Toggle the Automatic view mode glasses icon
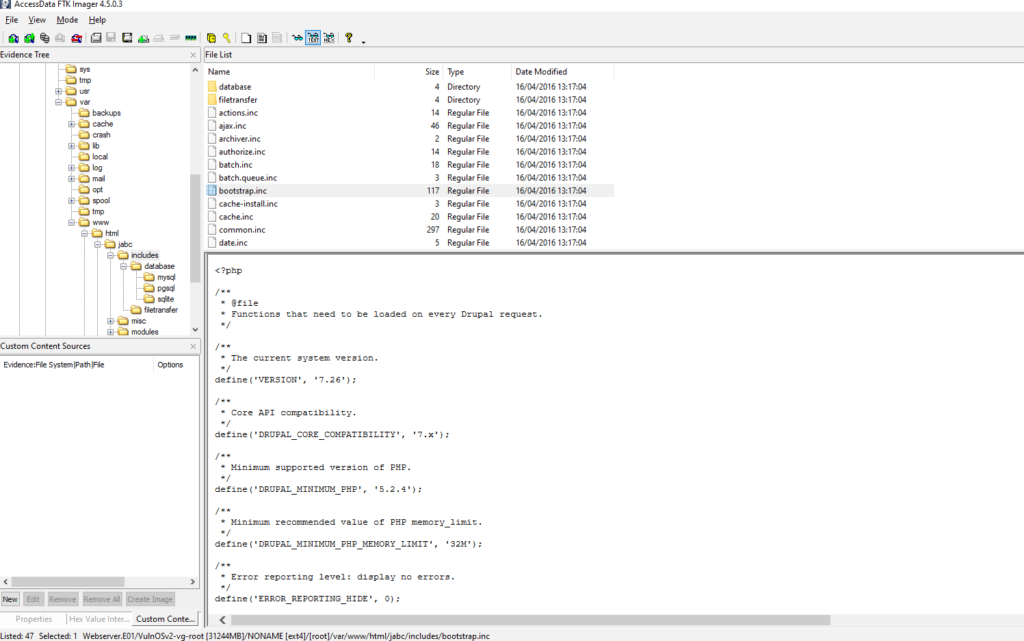 (296, 37)
